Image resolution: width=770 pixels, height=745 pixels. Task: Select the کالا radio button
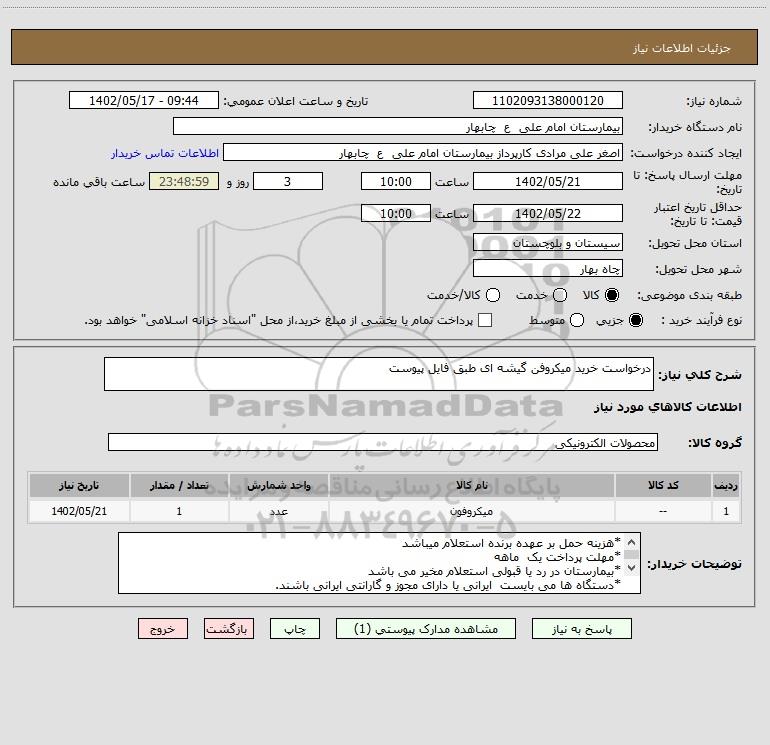tap(612, 295)
